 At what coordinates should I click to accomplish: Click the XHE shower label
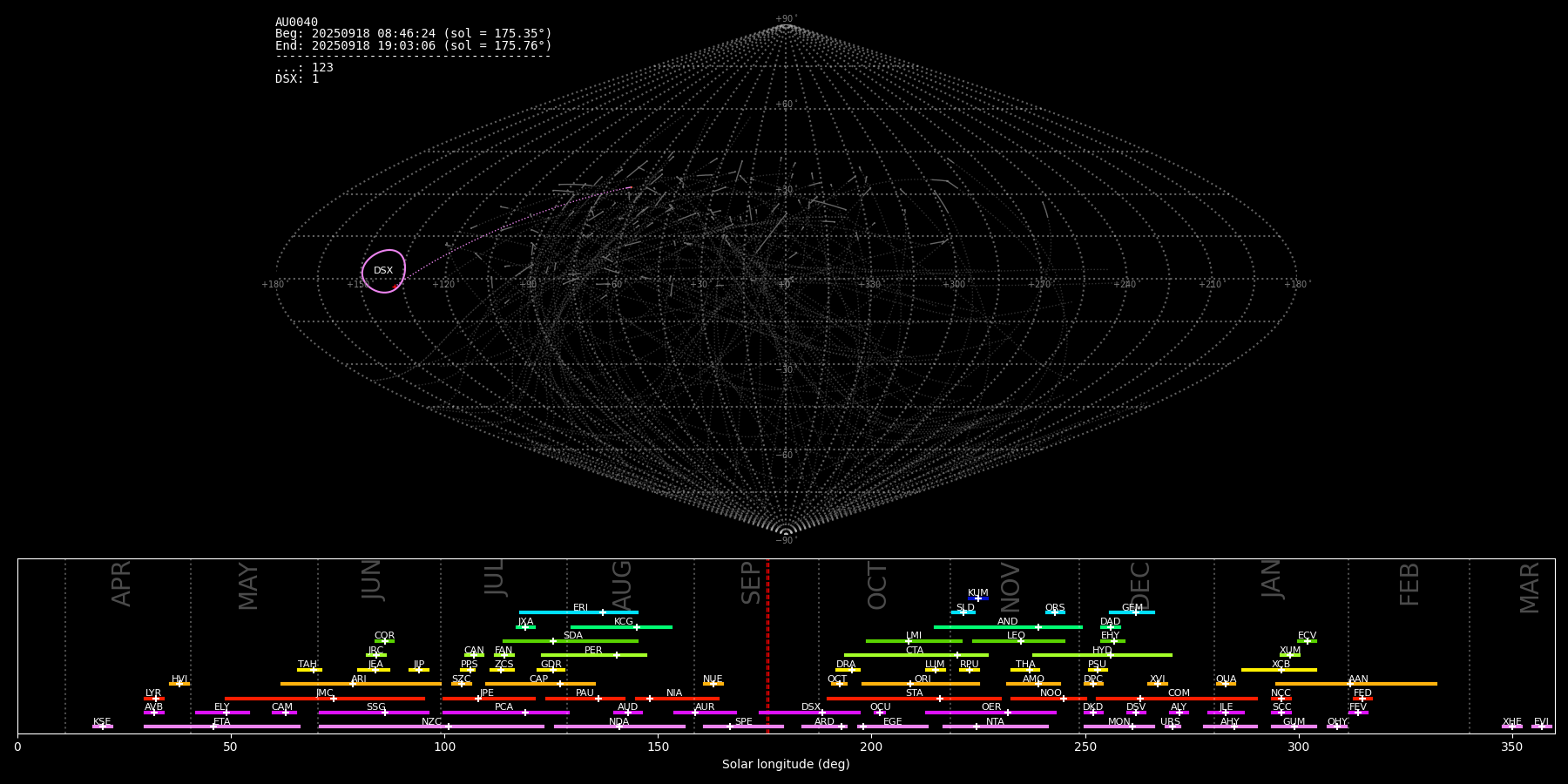pyautogui.click(x=1511, y=722)
